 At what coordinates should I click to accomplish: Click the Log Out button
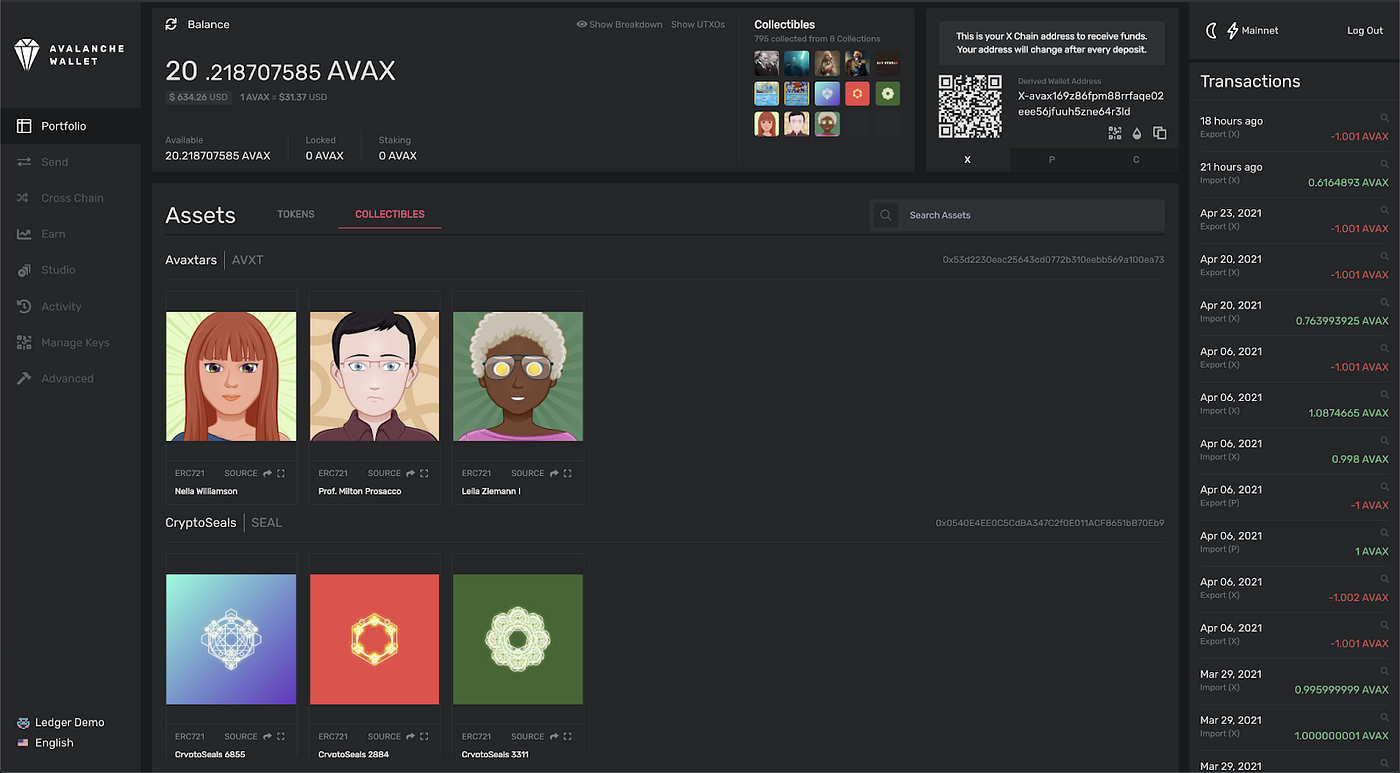pos(1365,31)
